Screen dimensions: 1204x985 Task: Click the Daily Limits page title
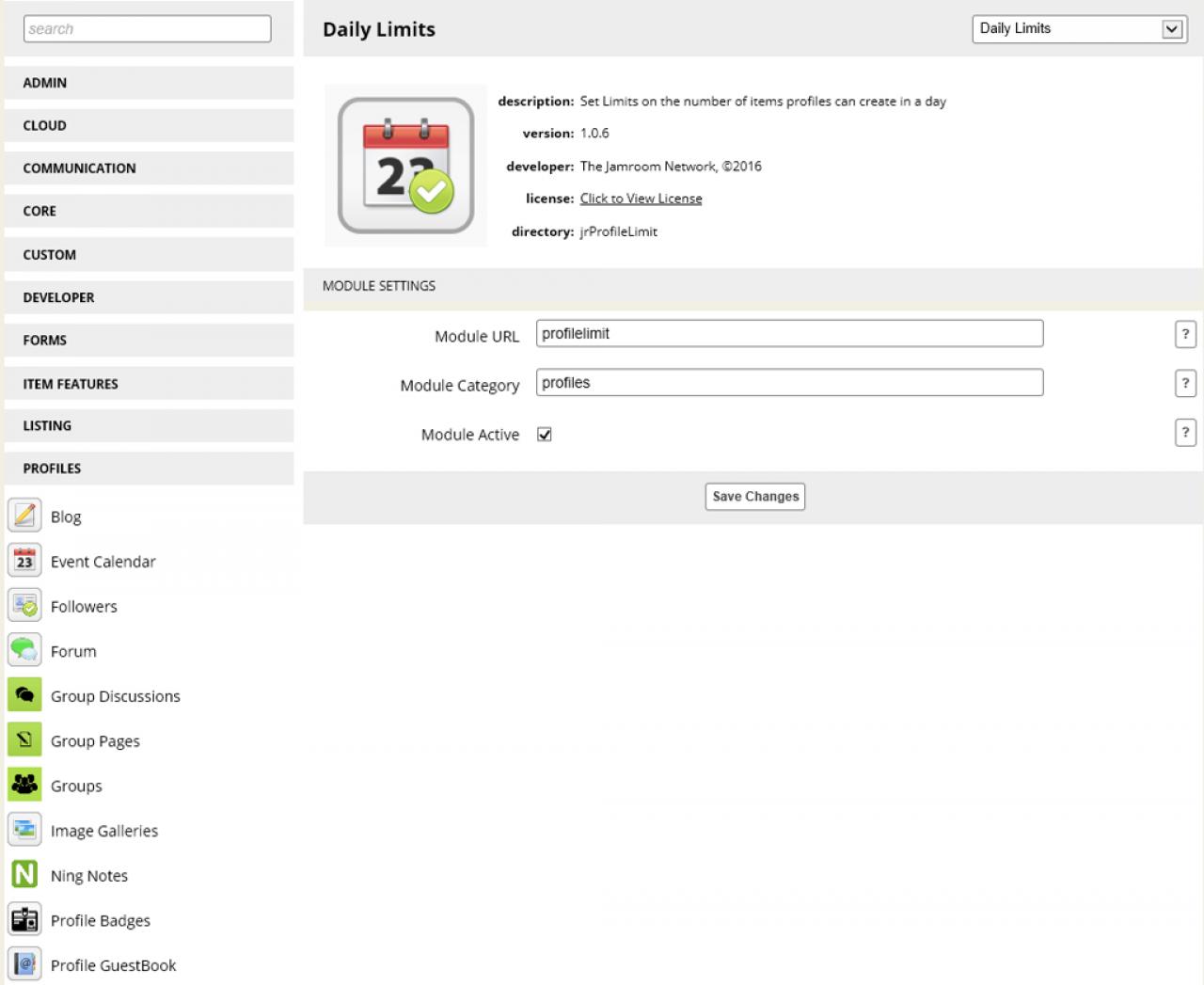379,29
